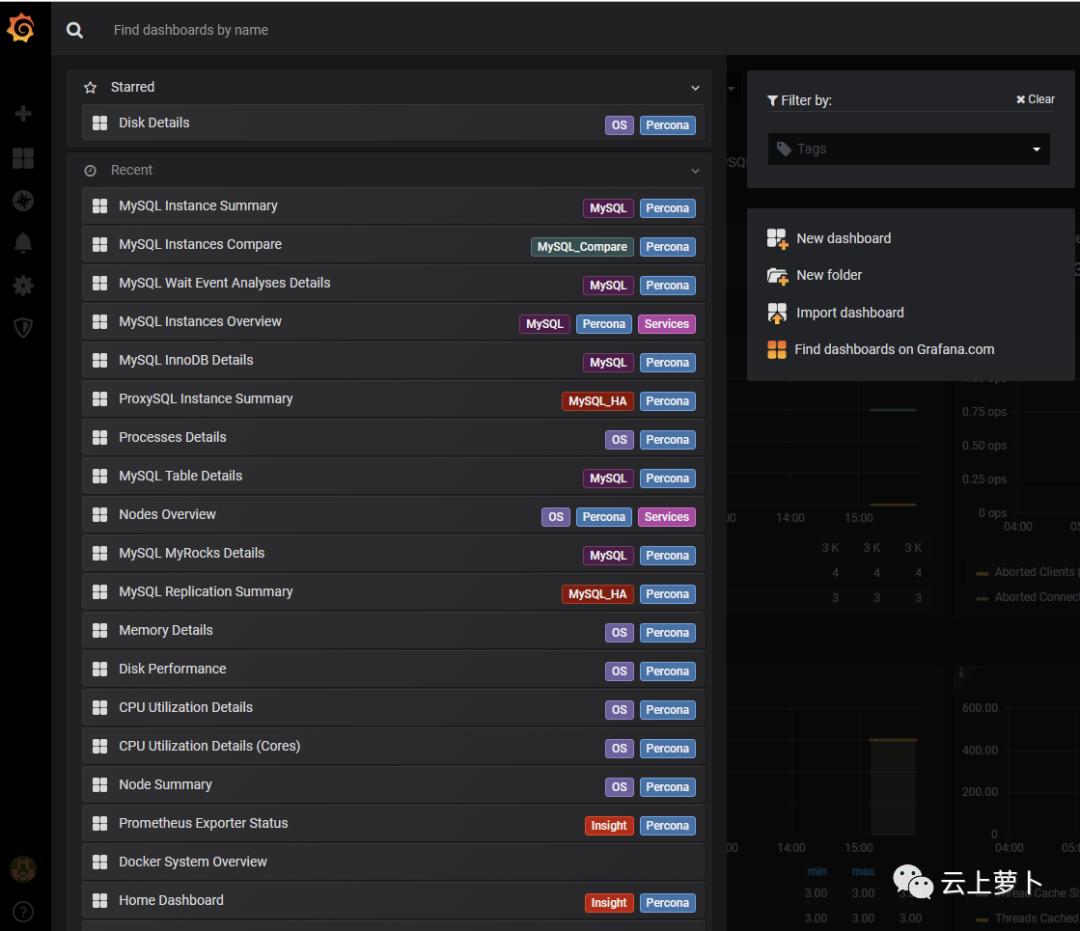Collapse the Starred section chevron
This screenshot has width=1080, height=931.
(695, 88)
